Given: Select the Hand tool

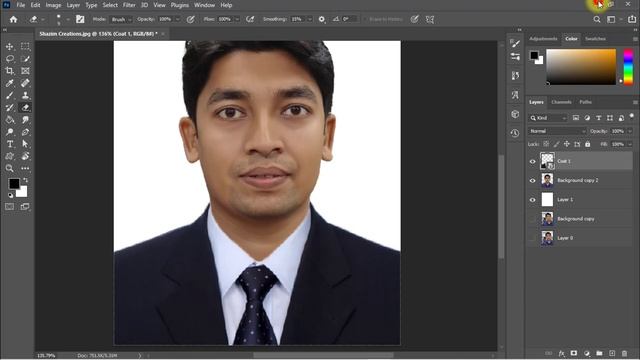Looking at the screenshot, I should point(25,156).
